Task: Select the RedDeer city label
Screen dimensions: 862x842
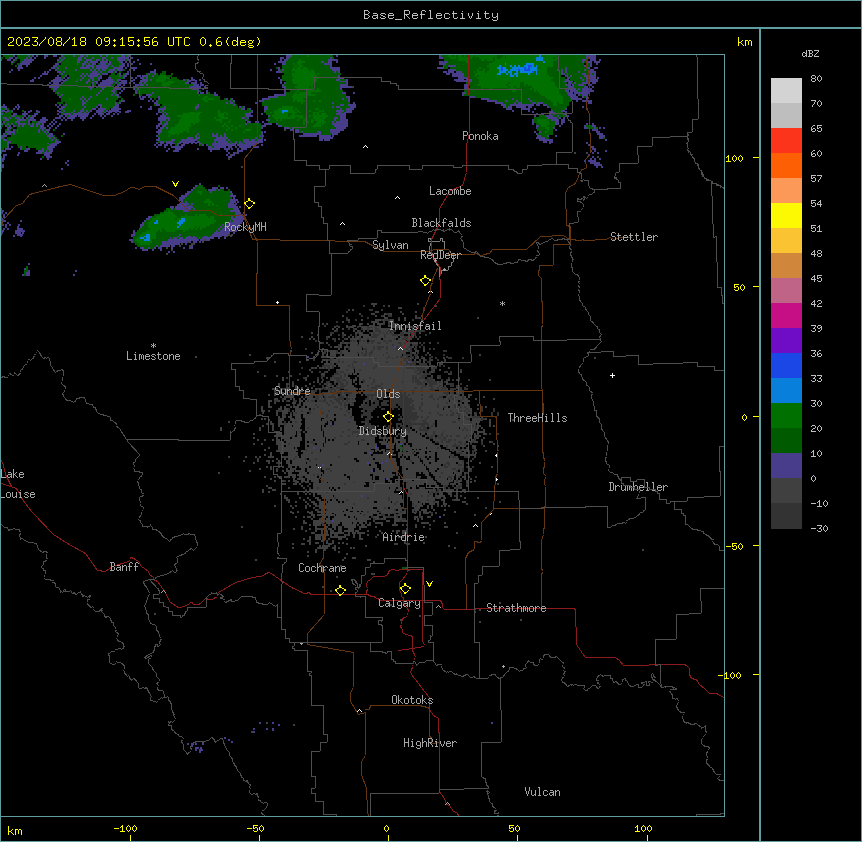Action: 440,255
